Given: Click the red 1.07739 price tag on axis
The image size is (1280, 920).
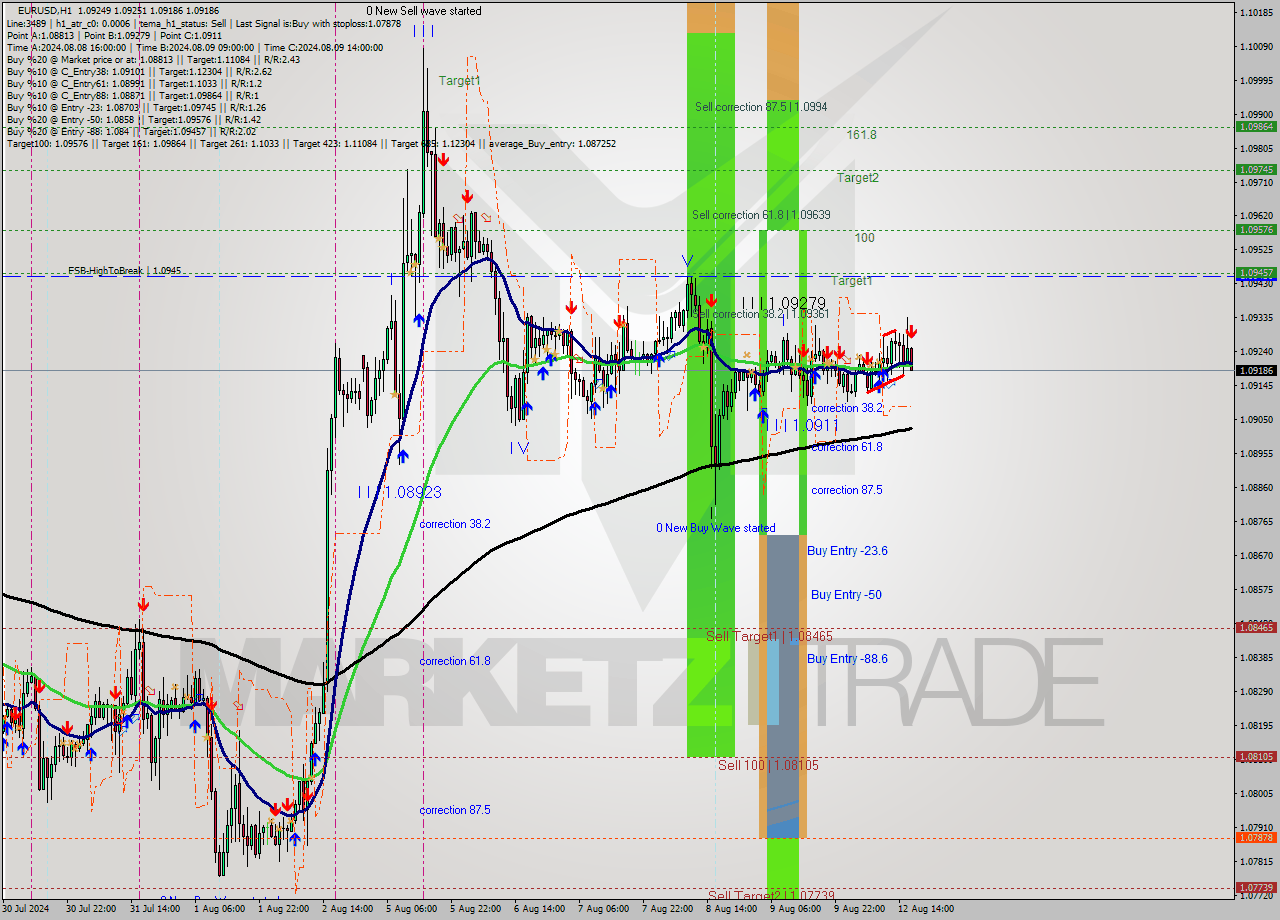Looking at the screenshot, I should coord(1256,888).
